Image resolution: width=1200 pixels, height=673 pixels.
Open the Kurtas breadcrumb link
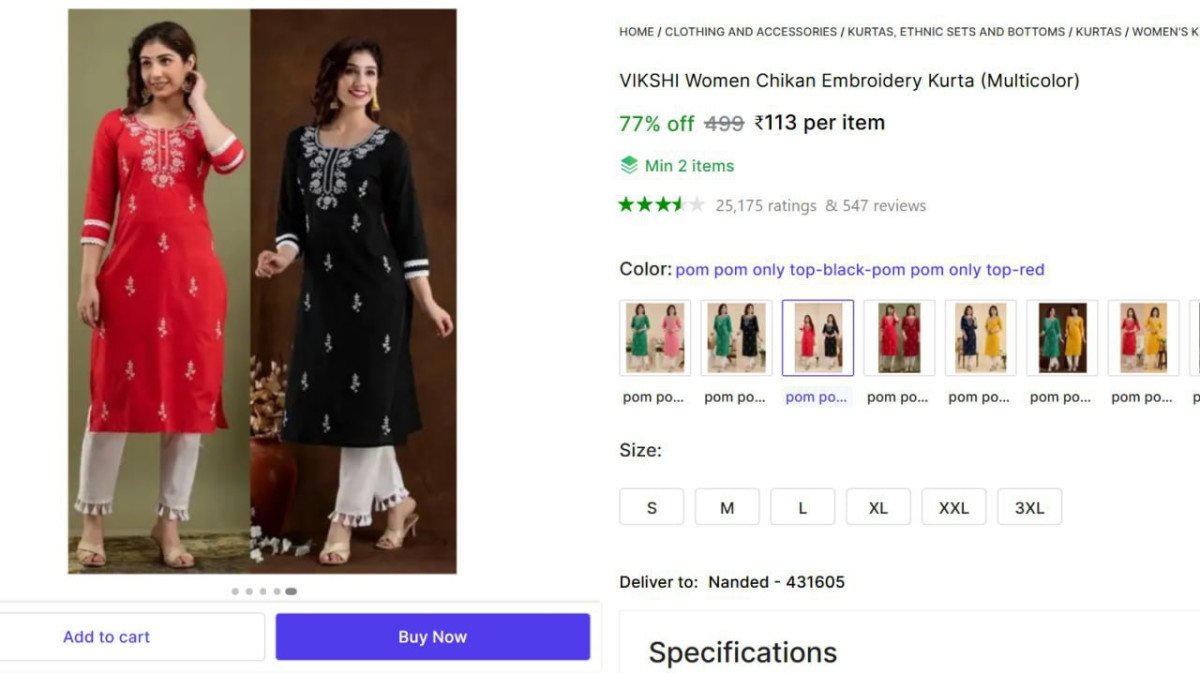coord(1098,32)
